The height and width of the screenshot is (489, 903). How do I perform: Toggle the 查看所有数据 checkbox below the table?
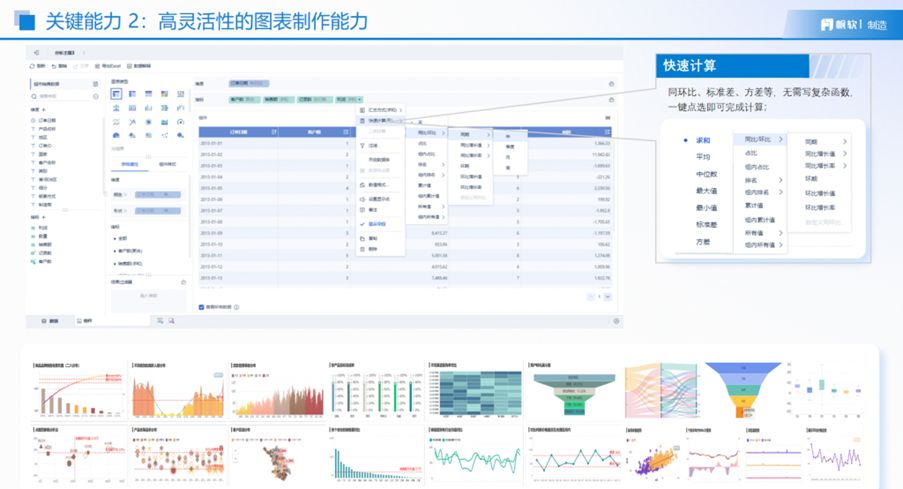pos(201,307)
